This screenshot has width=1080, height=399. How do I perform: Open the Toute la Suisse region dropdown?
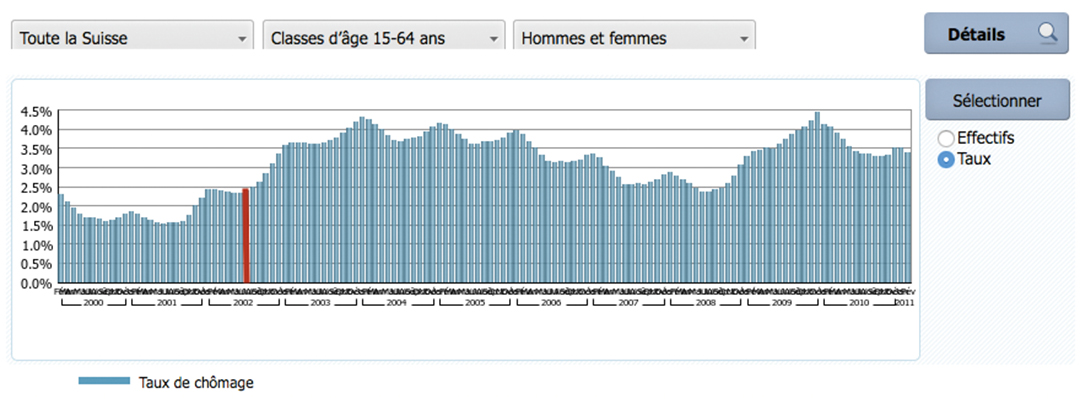133,35
